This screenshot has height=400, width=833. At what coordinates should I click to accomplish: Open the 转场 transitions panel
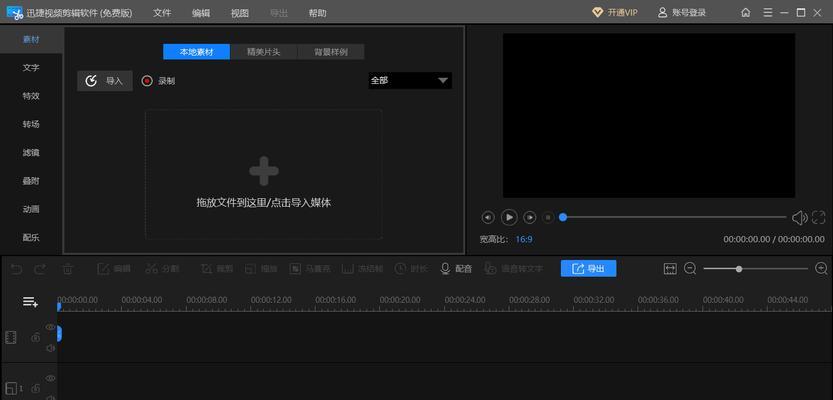31,124
